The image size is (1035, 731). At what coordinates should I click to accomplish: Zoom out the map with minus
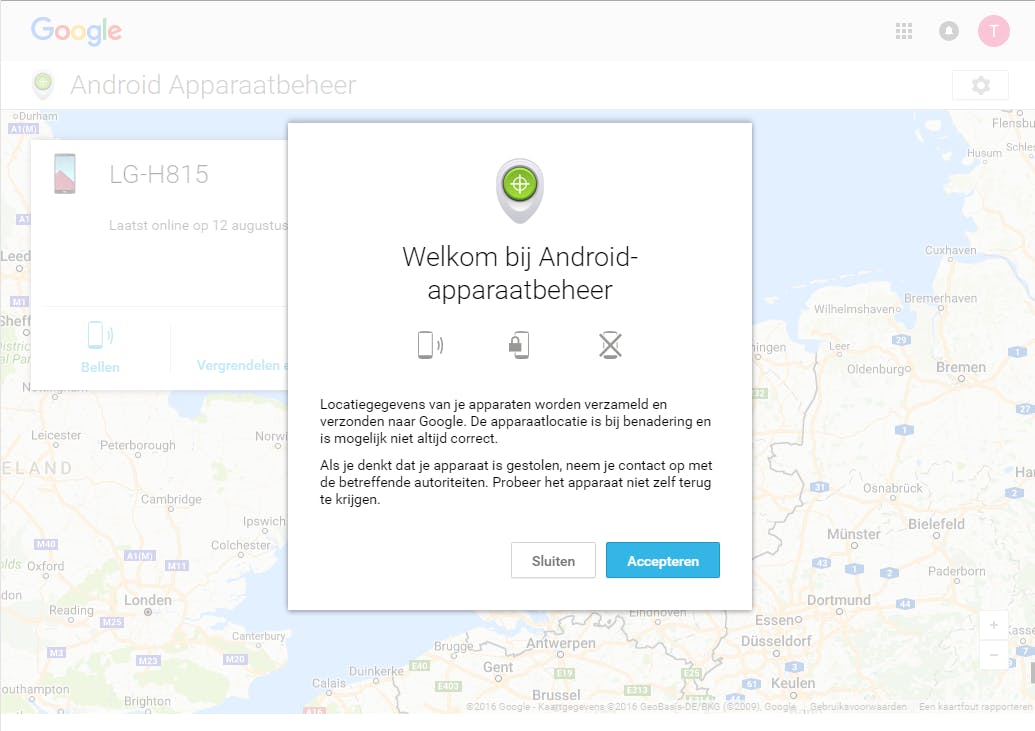point(993,655)
